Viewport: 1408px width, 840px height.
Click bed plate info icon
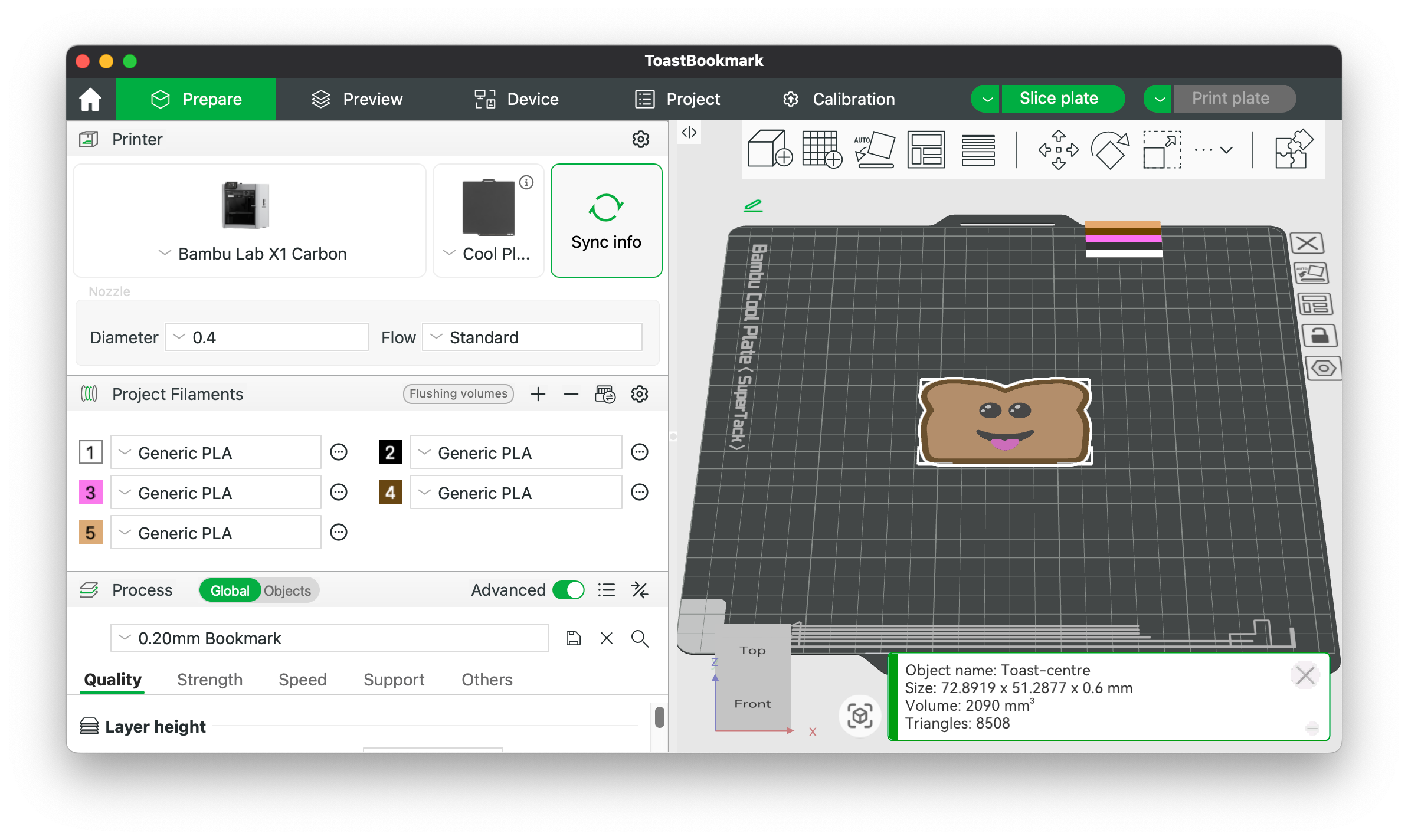coord(526,182)
